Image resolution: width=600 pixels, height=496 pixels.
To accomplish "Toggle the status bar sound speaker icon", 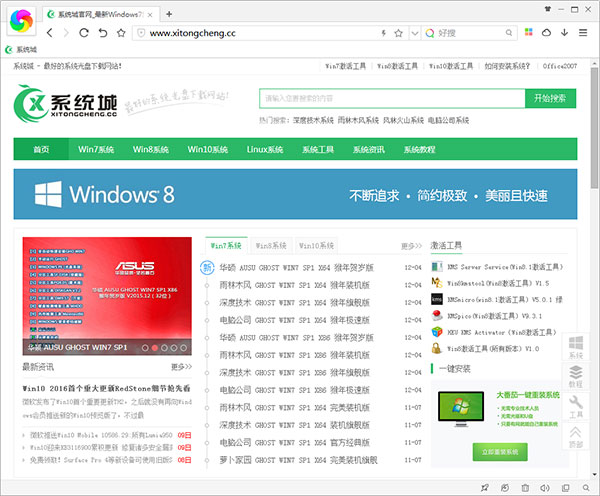I will click(545, 488).
